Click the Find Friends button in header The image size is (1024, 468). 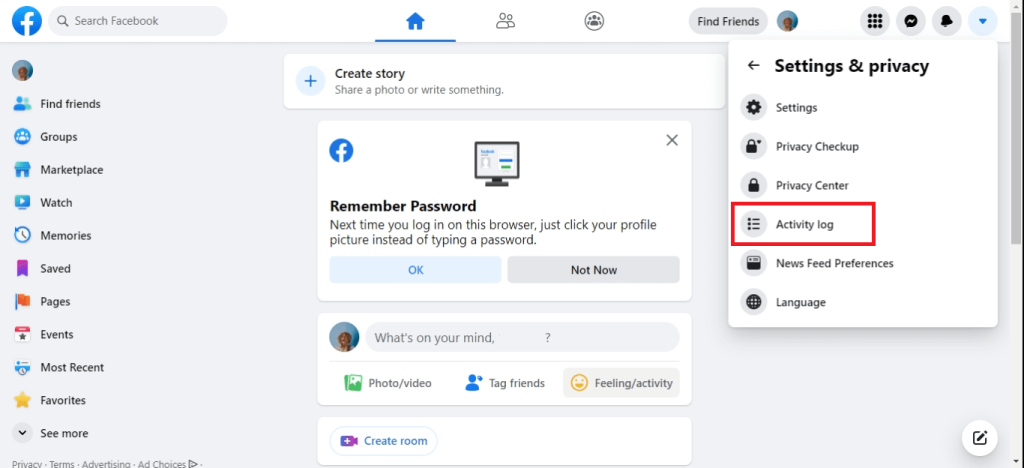click(728, 22)
